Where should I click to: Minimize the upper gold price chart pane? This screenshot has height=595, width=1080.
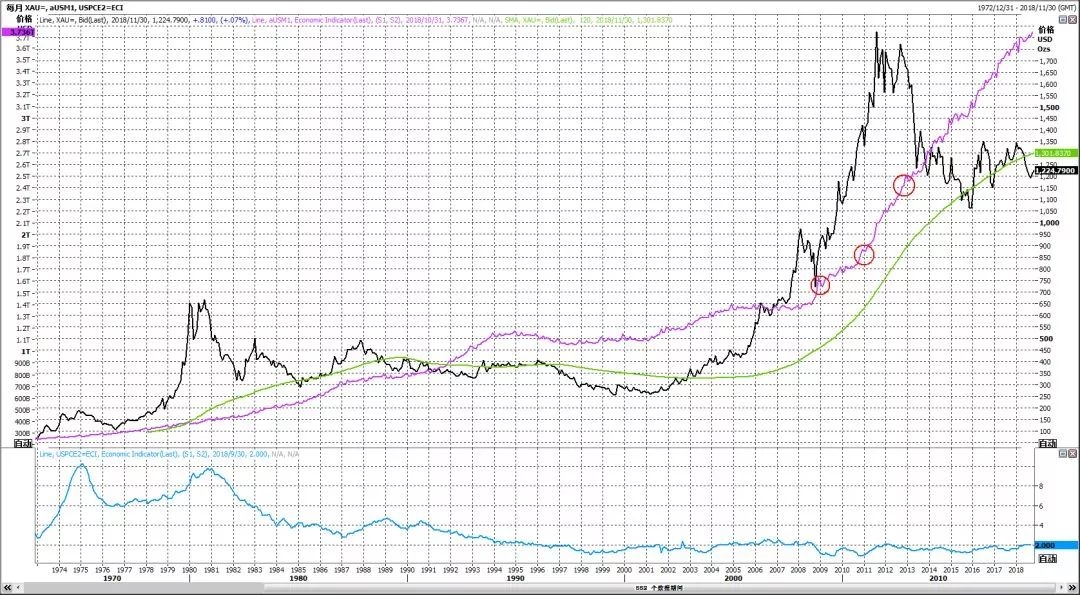point(1063,21)
